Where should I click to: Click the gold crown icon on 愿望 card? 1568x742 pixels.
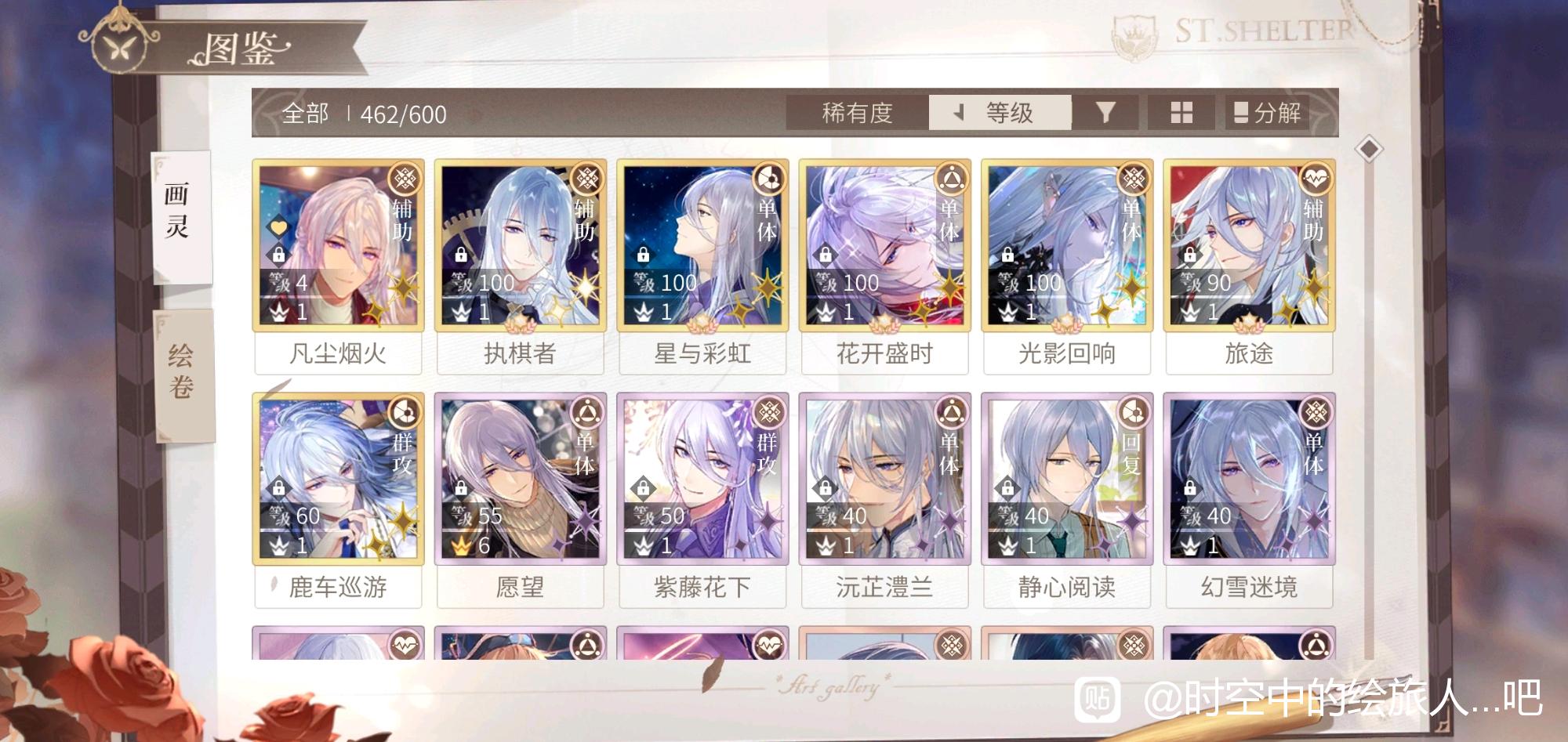pyautogui.click(x=461, y=546)
